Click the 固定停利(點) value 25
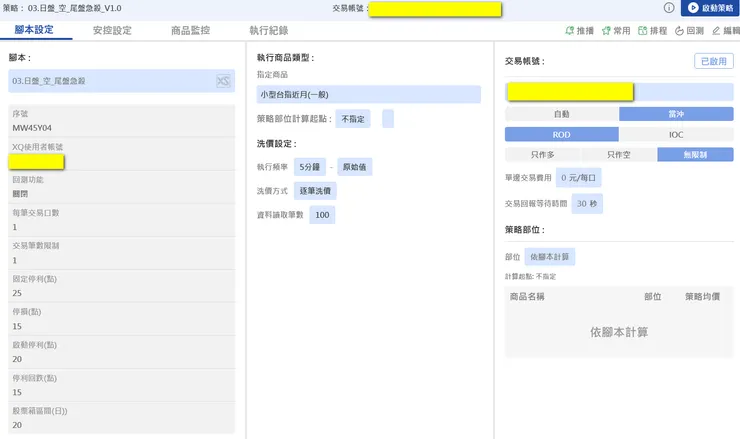The width and height of the screenshot is (740, 439). [x=17, y=293]
